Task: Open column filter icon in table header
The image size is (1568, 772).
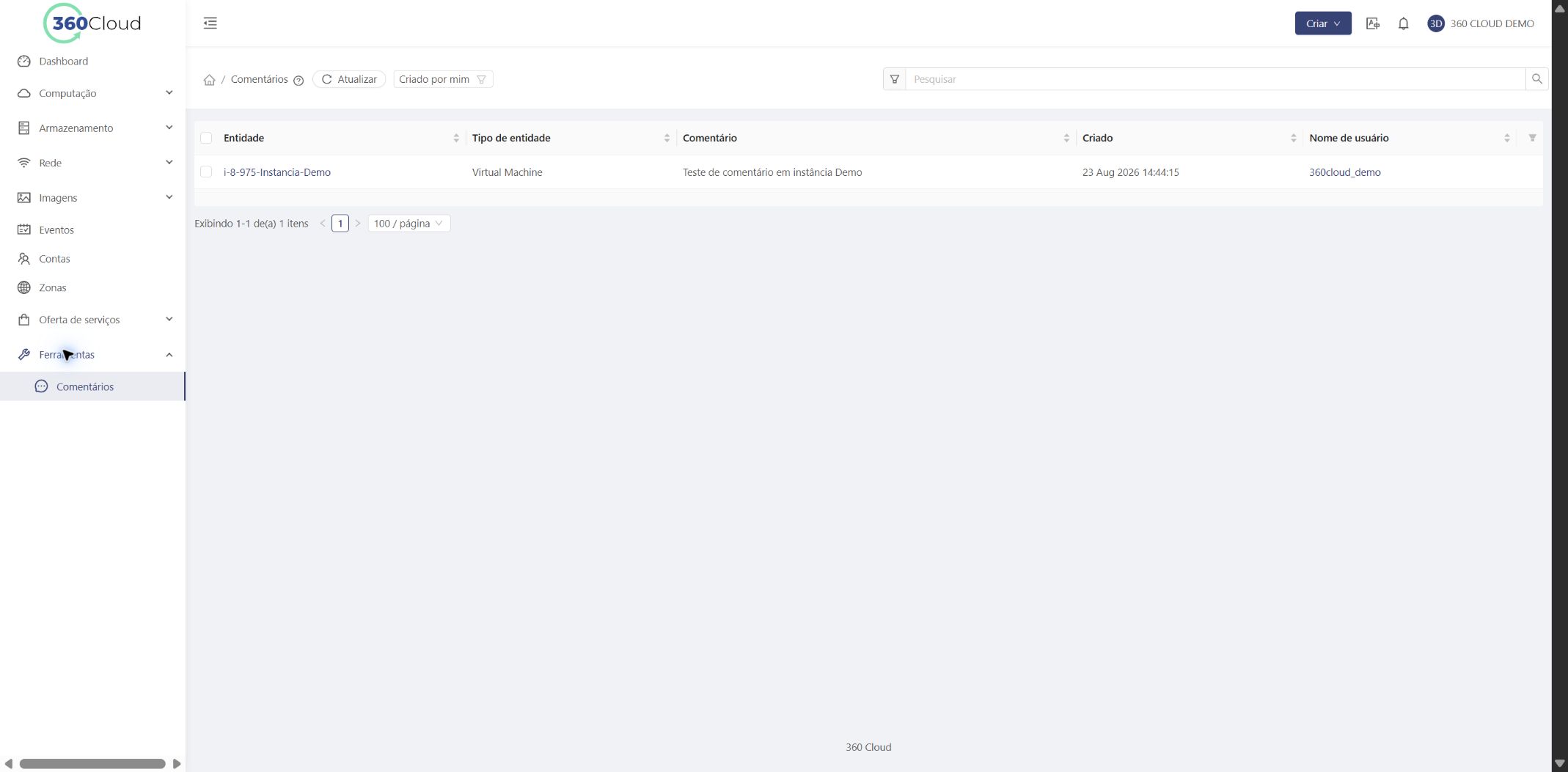Action: [x=1532, y=138]
